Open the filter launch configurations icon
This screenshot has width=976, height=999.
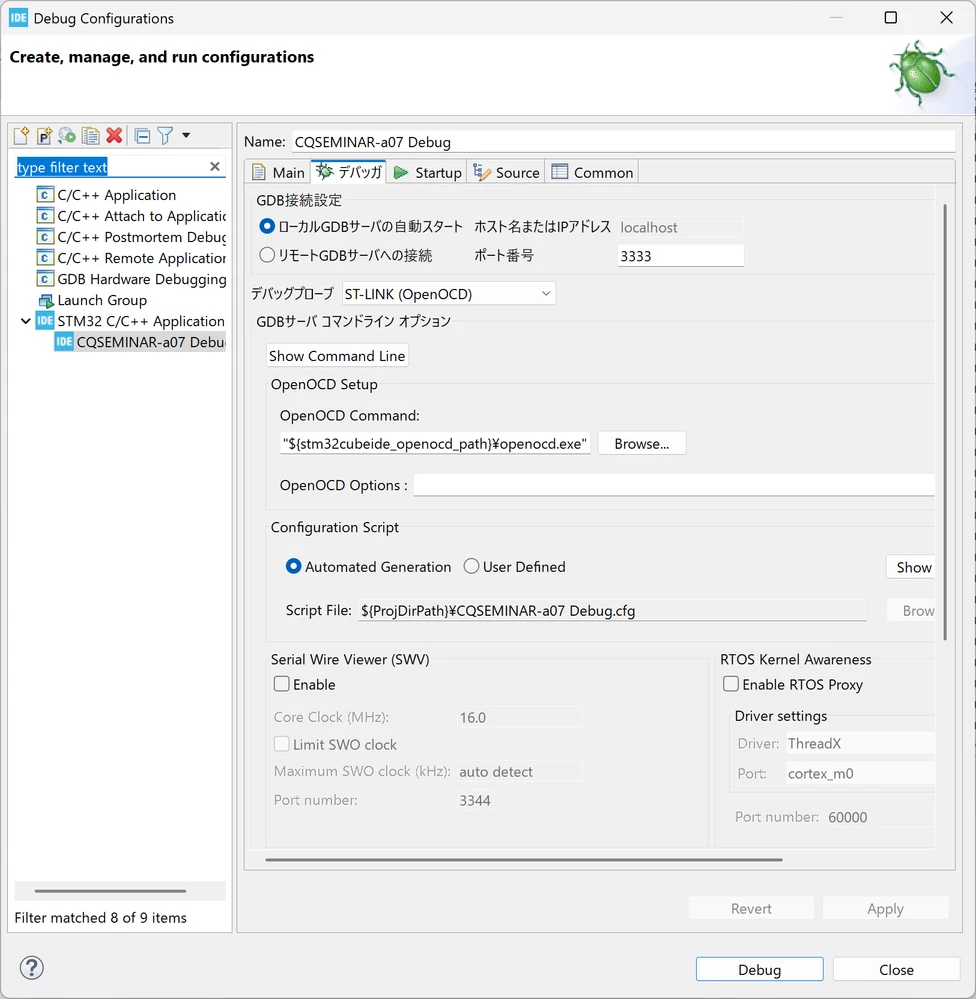click(165, 135)
